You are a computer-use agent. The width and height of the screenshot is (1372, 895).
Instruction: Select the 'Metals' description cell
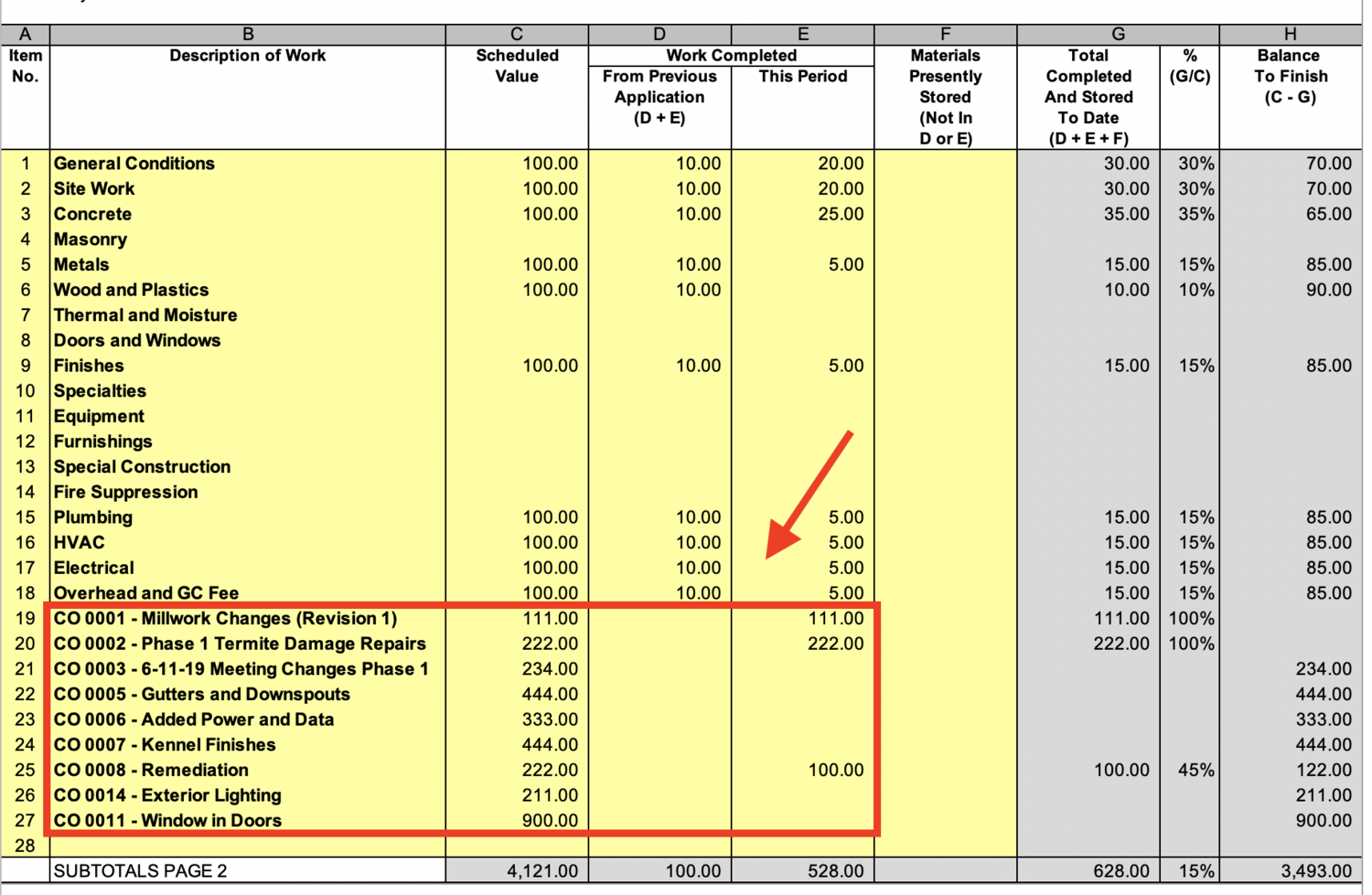pyautogui.click(x=248, y=265)
